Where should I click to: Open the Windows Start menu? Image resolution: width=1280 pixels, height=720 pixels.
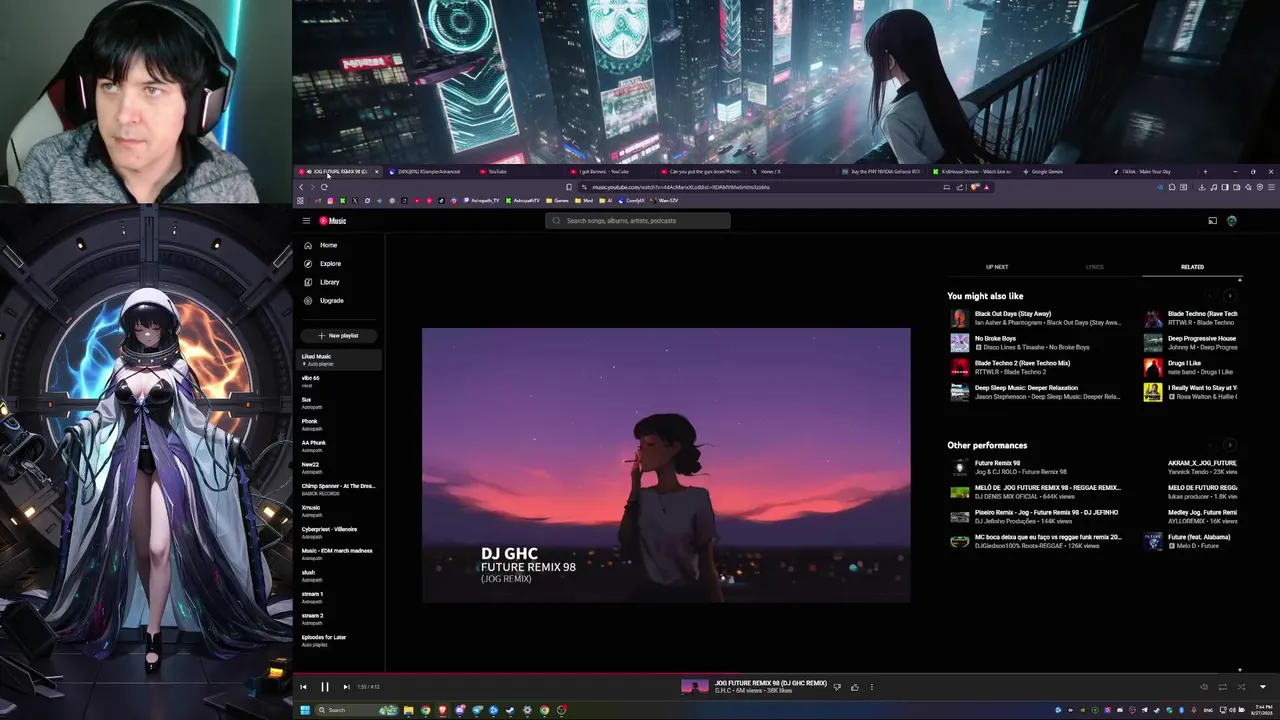tap(305, 710)
